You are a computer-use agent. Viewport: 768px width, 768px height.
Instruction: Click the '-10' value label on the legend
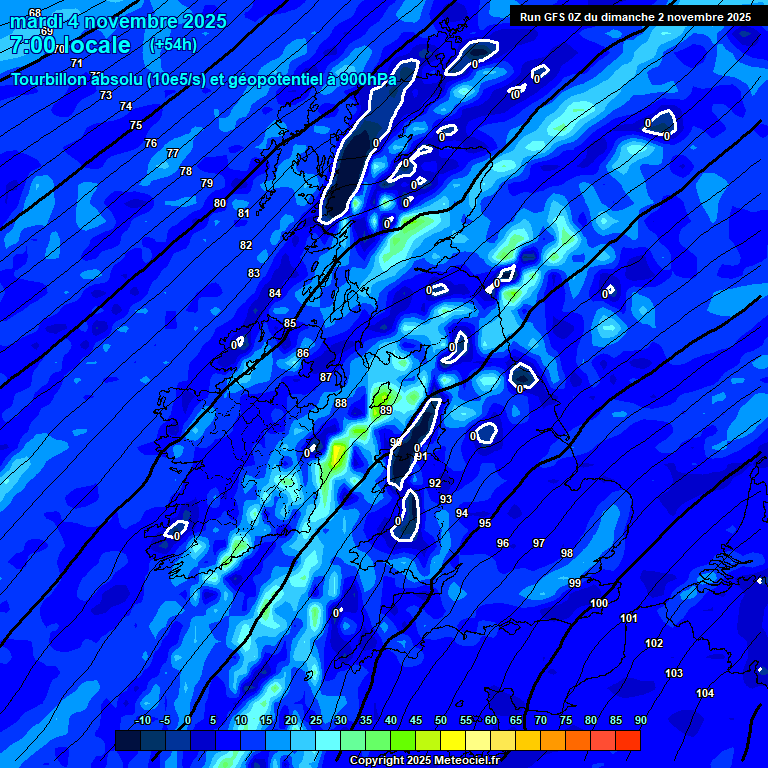point(142,721)
